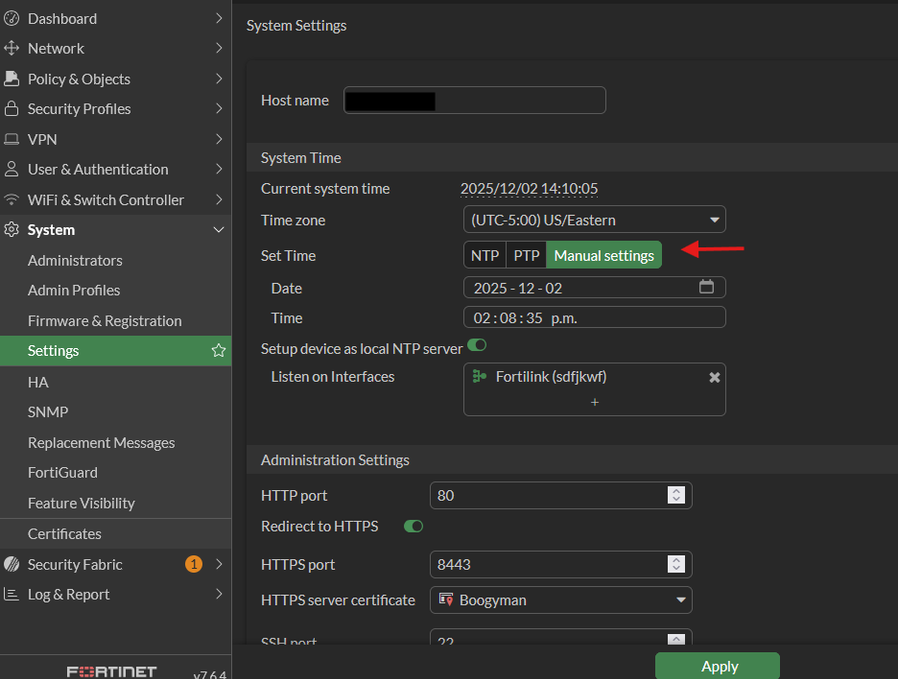This screenshot has height=679, width=898.
Task: Select the PTP time option
Action: tap(526, 256)
